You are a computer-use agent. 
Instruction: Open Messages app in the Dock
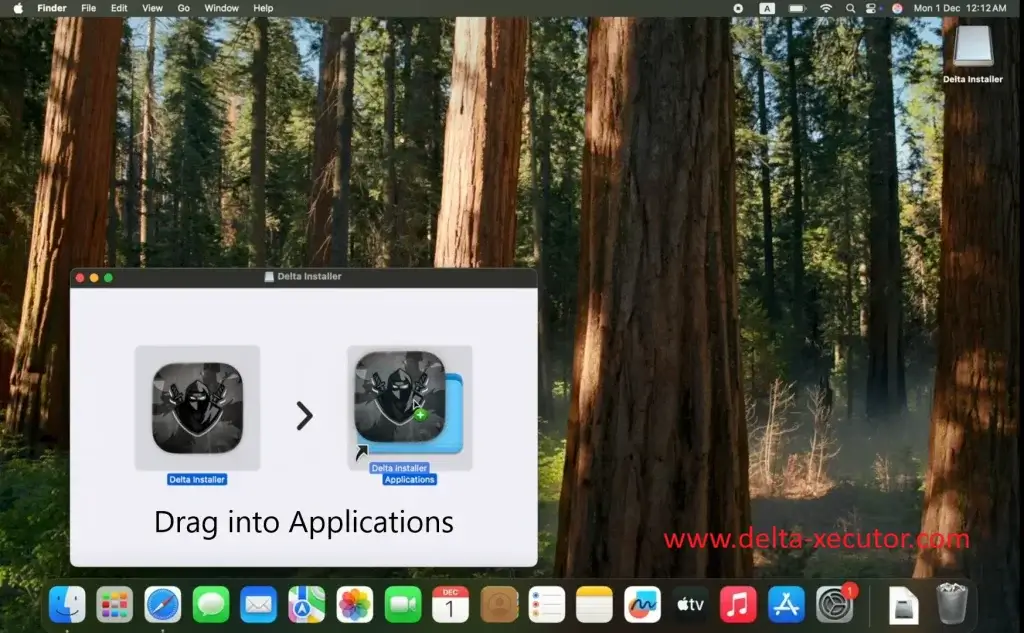211,604
